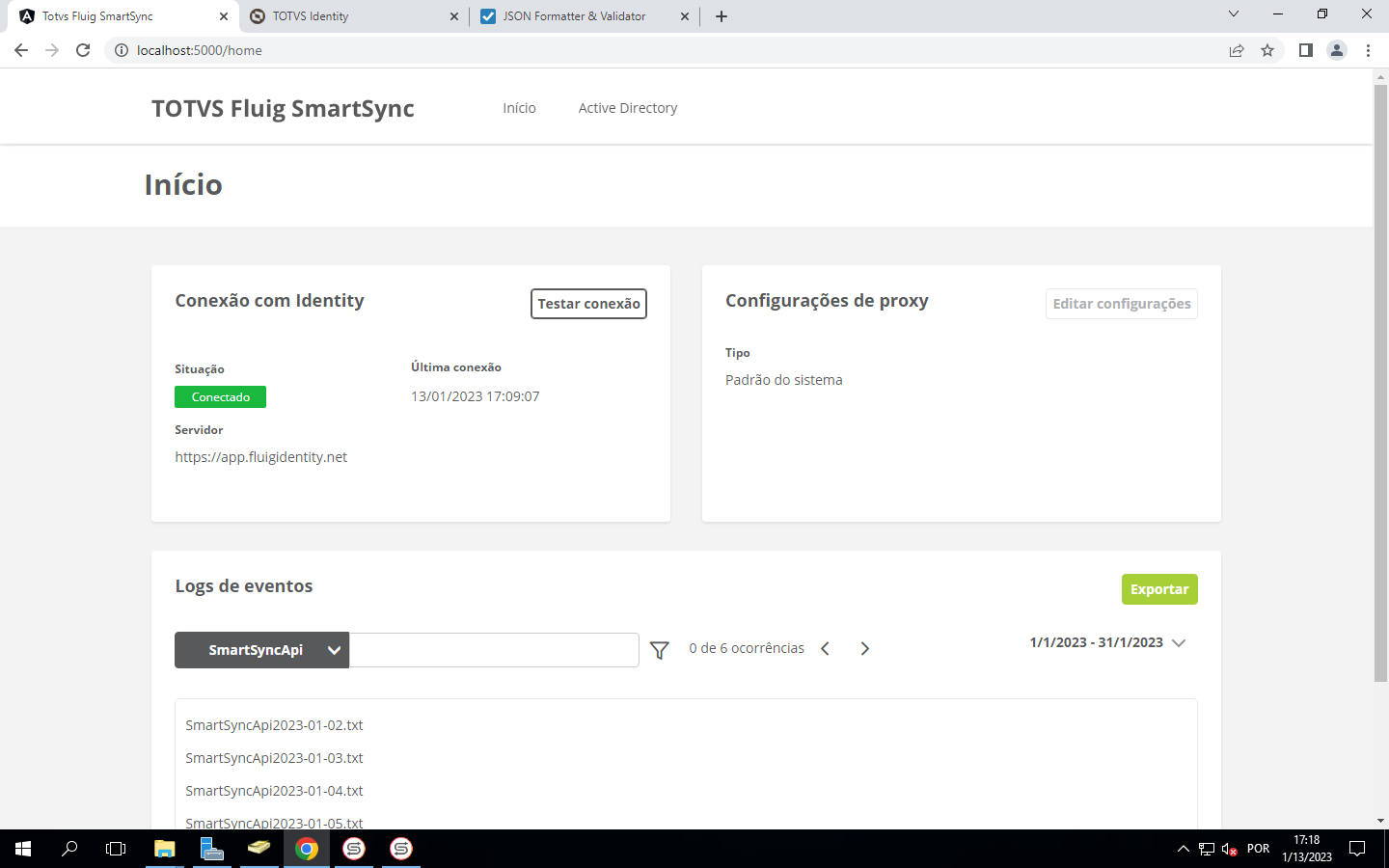View site information icon in address bar

[x=122, y=50]
